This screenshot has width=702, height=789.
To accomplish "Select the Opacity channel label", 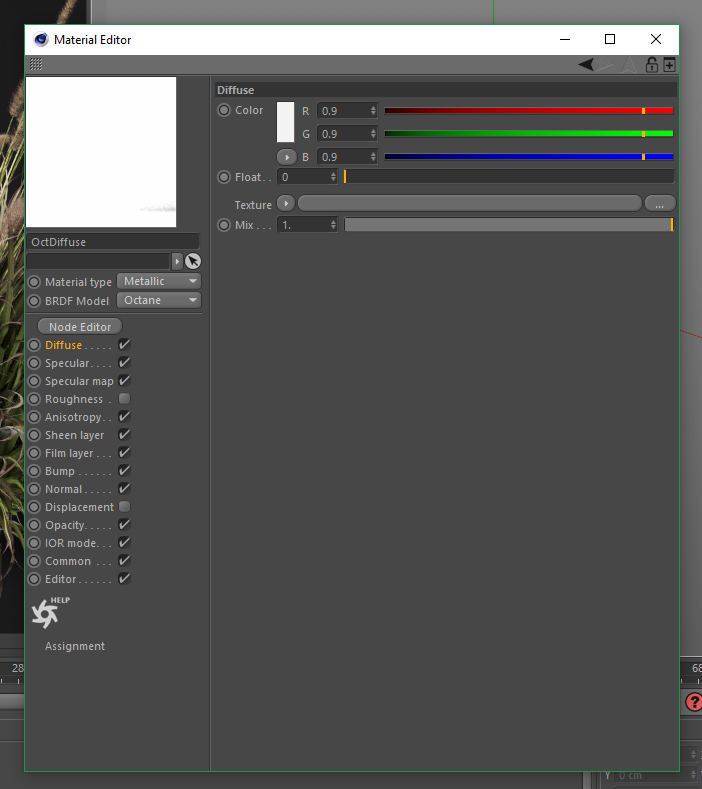I will click(64, 525).
